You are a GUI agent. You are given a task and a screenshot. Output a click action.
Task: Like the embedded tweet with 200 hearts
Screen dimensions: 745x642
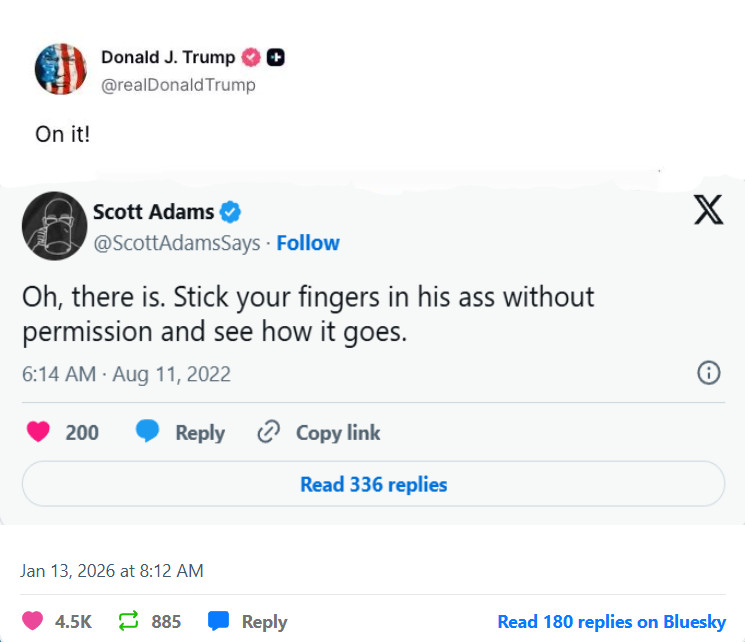[38, 431]
